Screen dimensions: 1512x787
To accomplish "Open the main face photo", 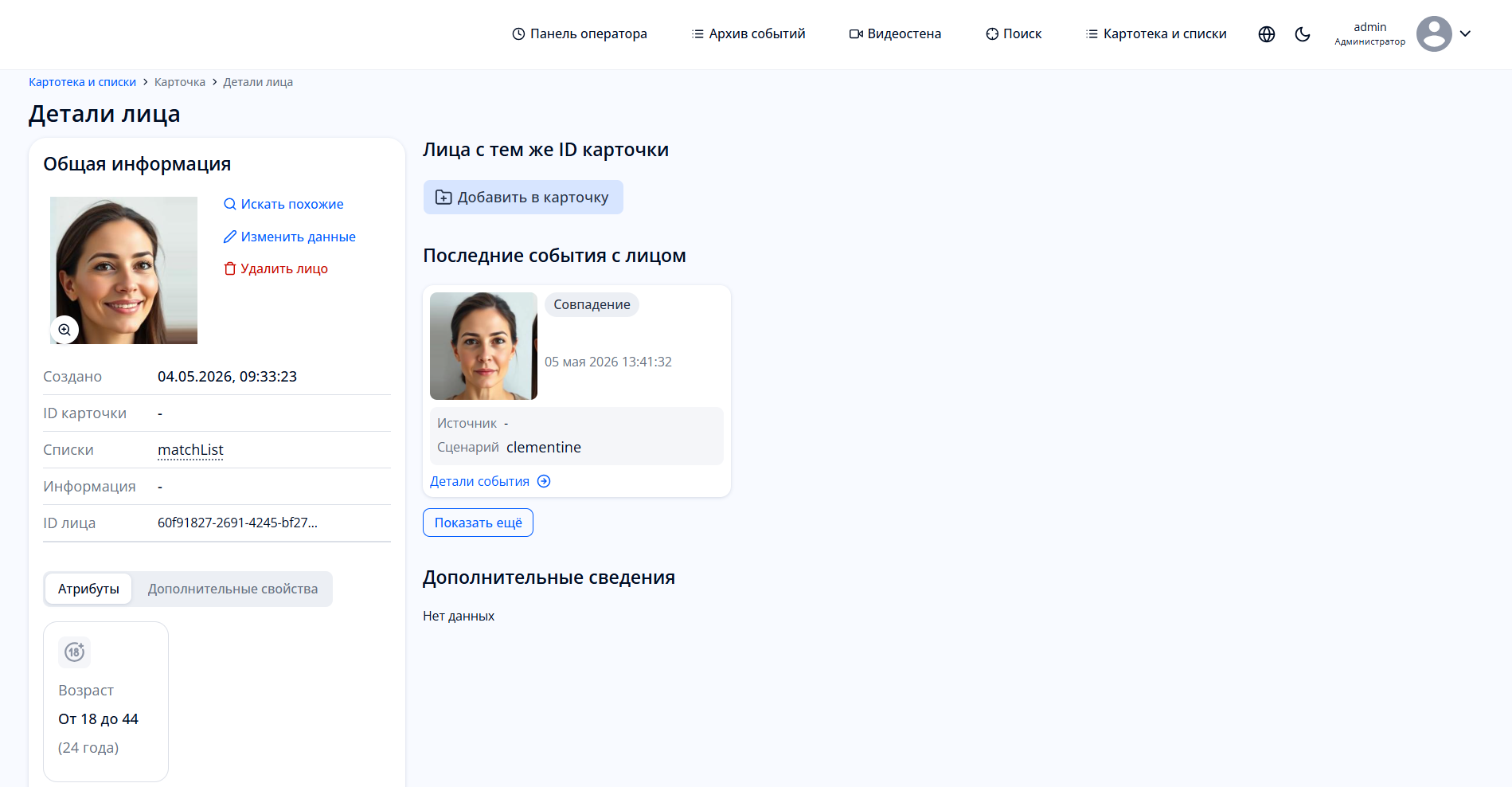I will pyautogui.click(x=123, y=270).
